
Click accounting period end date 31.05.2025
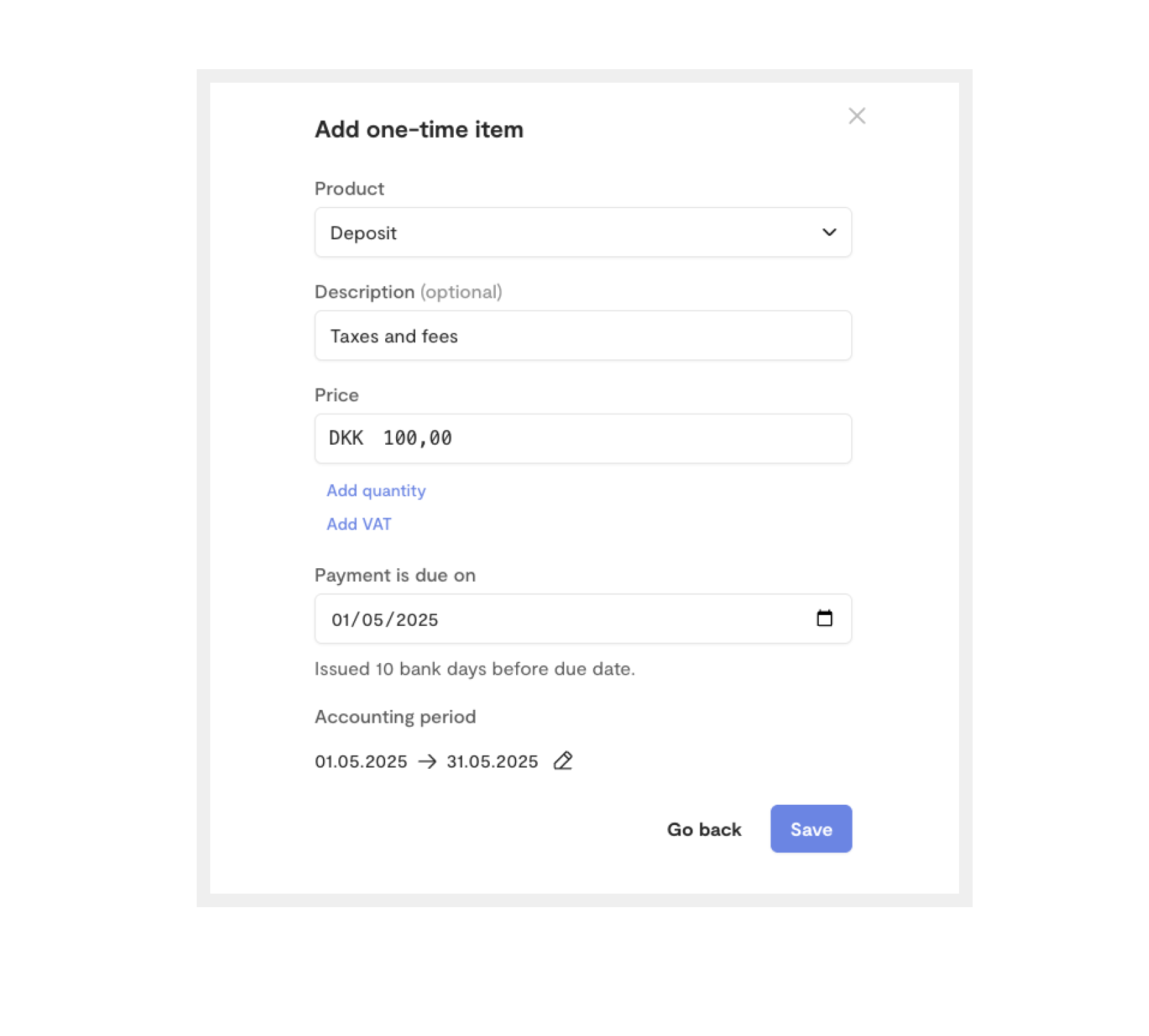(492, 761)
